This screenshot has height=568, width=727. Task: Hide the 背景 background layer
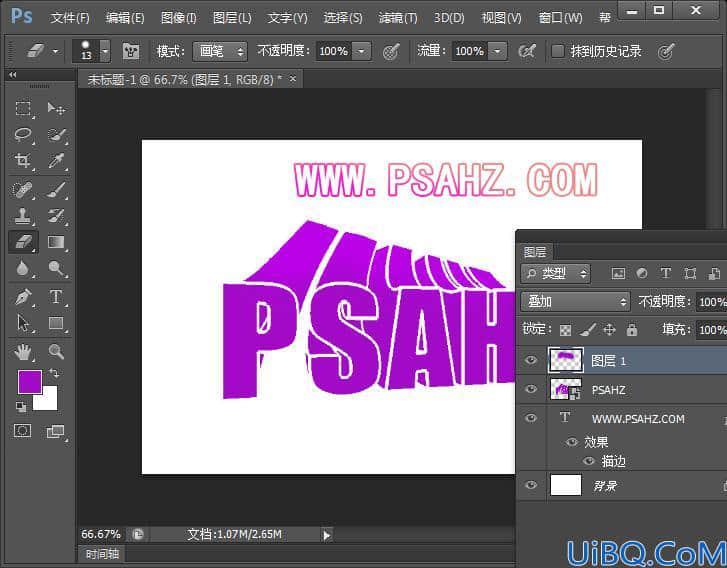(531, 485)
